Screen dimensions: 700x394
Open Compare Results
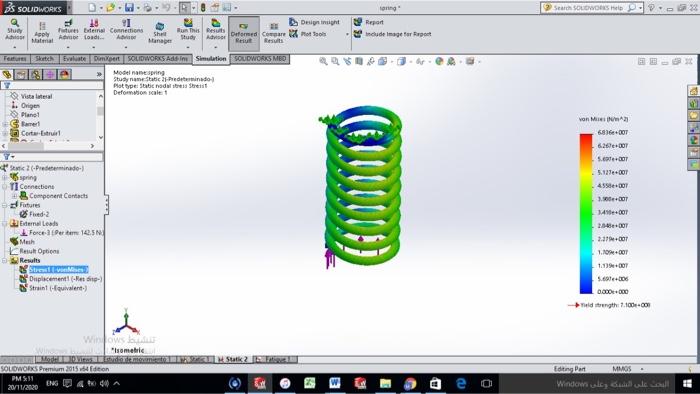point(274,33)
